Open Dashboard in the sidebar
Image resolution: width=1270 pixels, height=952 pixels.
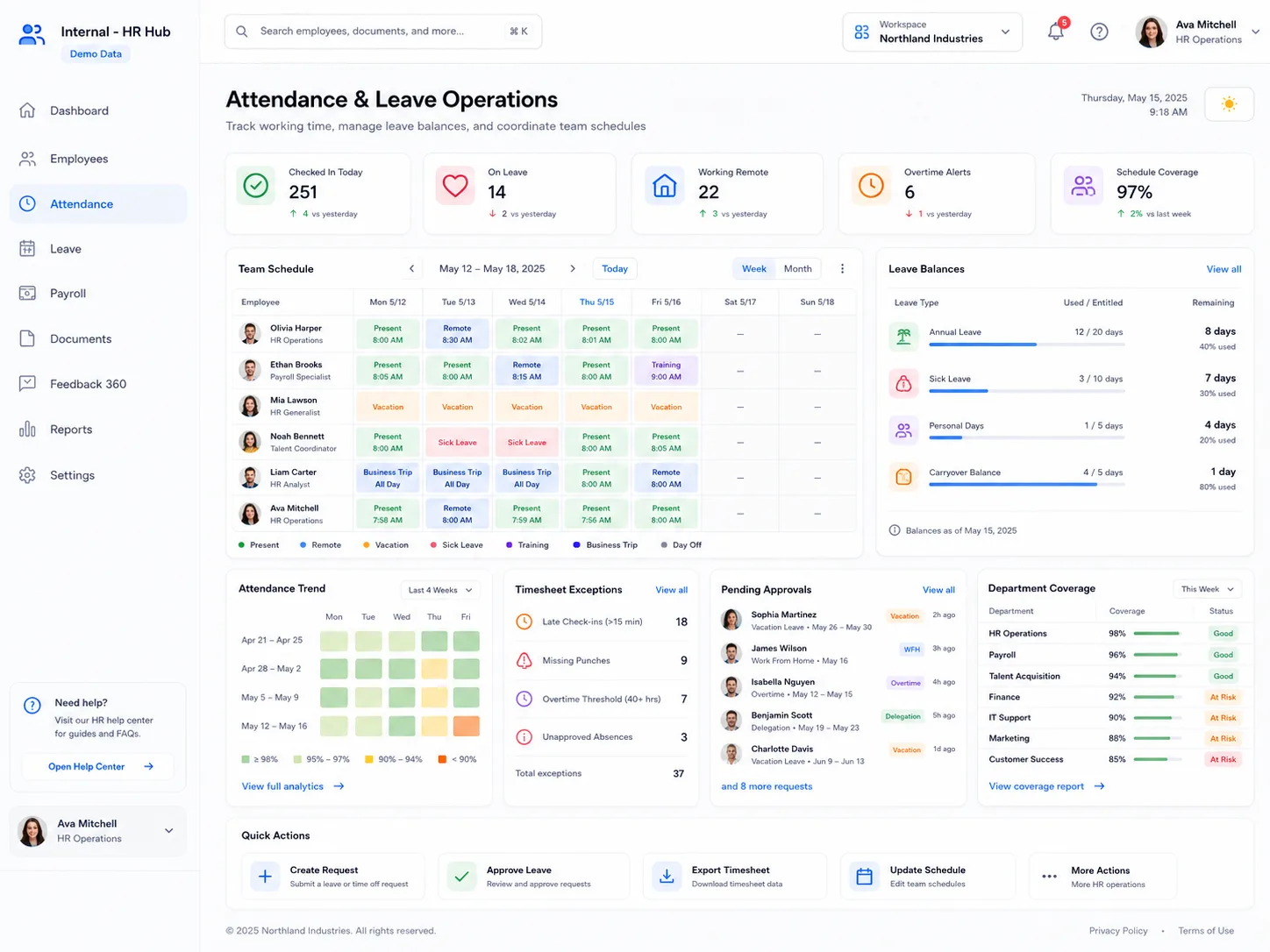click(x=98, y=110)
